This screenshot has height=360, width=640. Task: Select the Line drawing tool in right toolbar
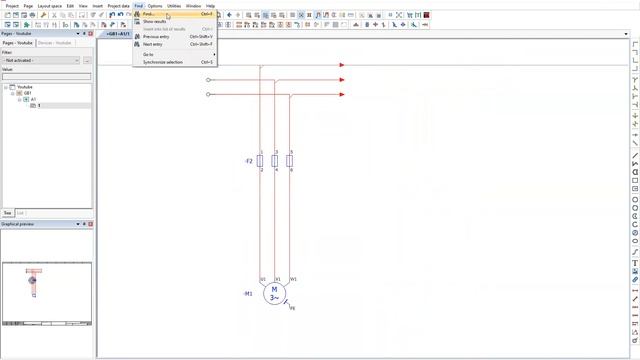(635, 156)
